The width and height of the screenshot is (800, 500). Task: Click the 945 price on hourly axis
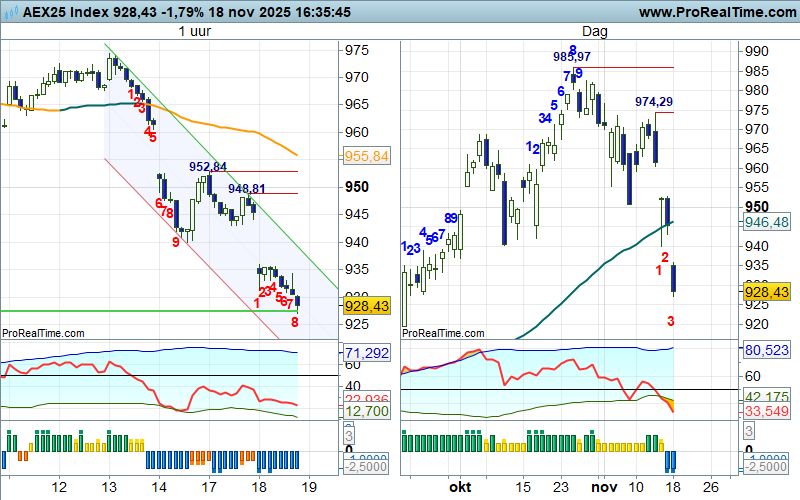[x=357, y=214]
